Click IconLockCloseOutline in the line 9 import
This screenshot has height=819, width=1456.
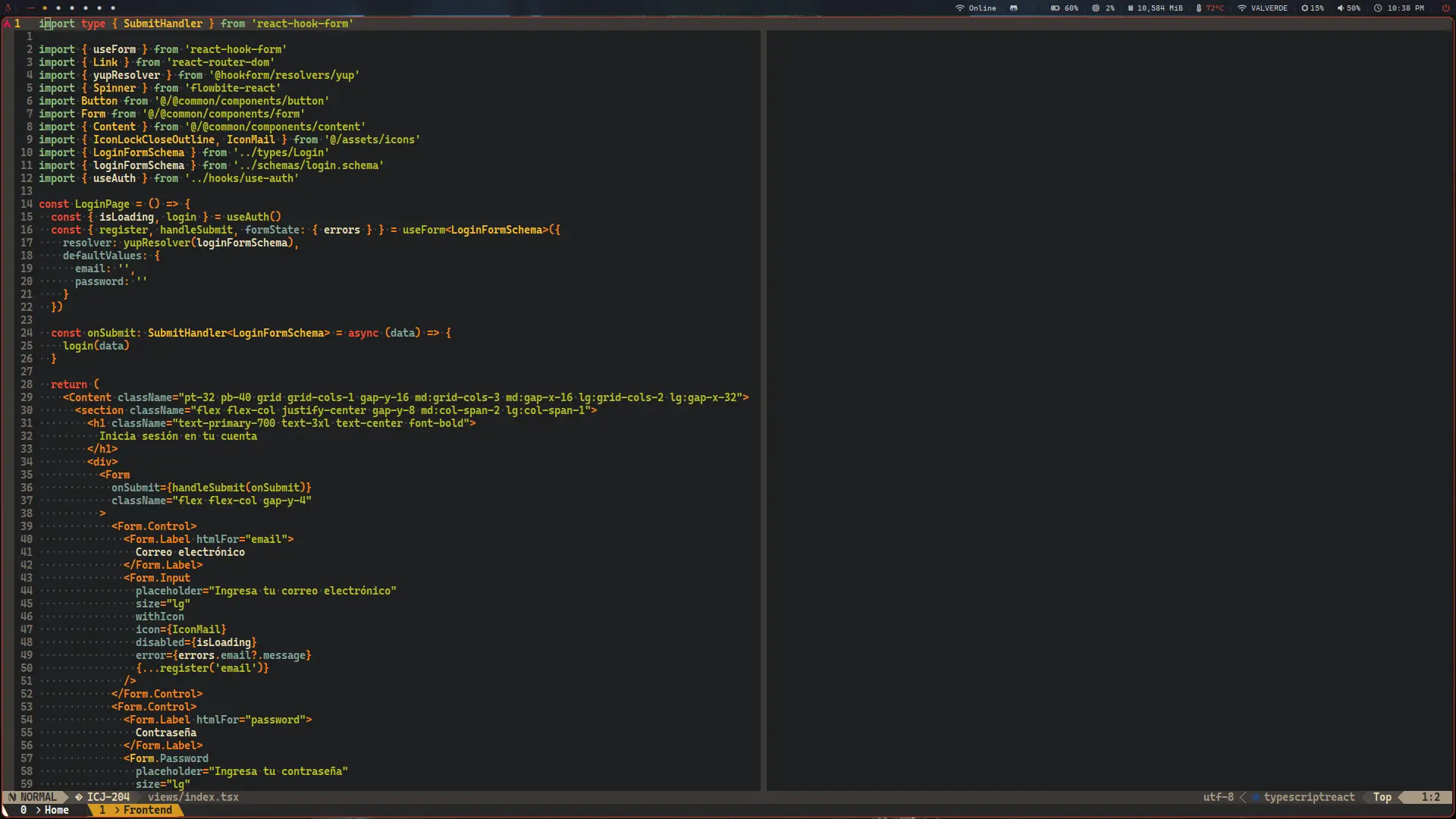[154, 140]
